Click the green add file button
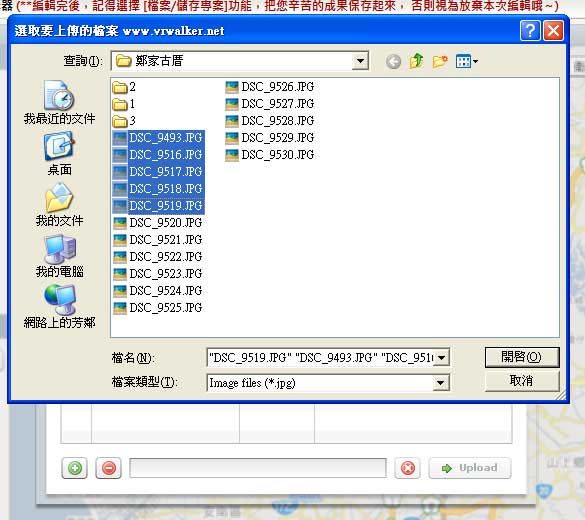585x520 pixels. click(75, 468)
